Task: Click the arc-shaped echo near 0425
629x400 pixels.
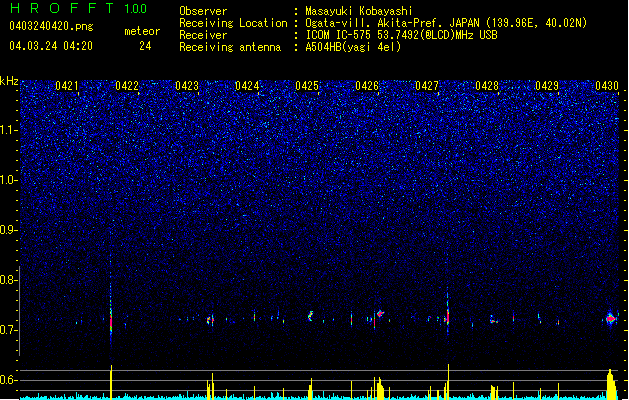Action: click(x=310, y=316)
